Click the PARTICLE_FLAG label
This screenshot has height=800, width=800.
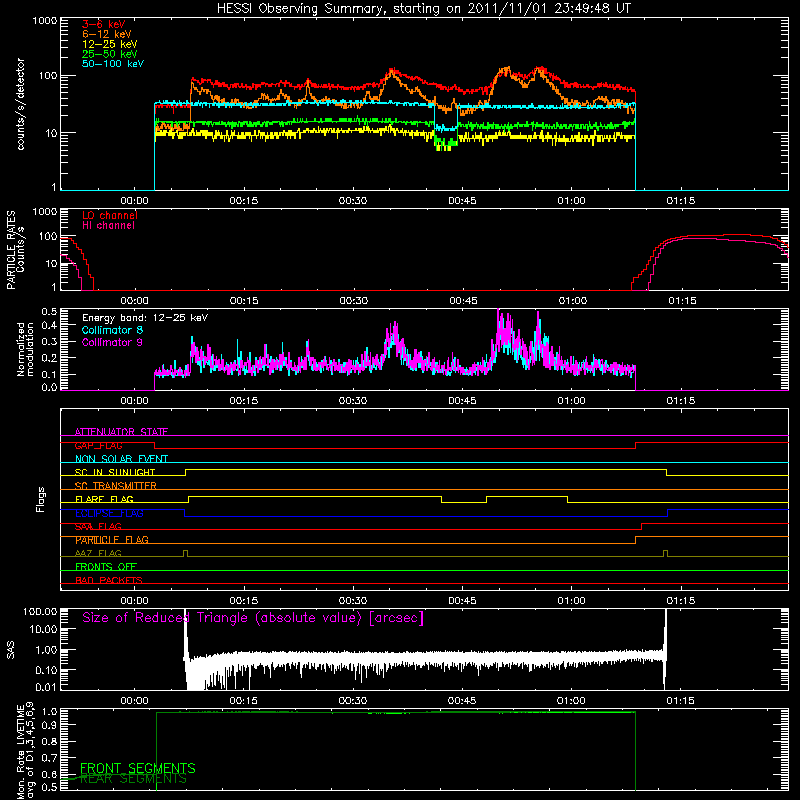point(112,540)
